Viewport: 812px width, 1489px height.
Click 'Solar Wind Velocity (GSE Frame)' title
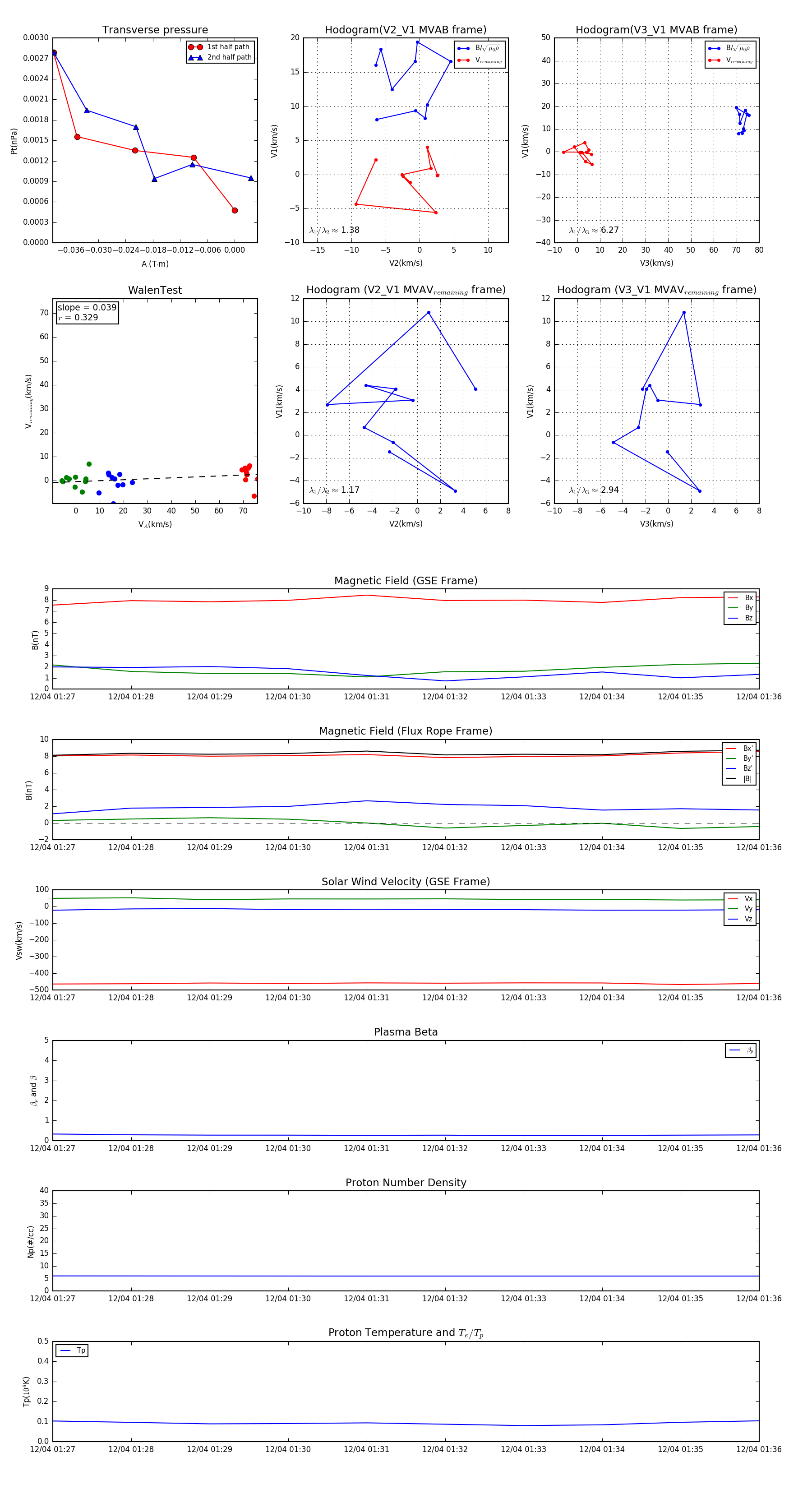(406, 882)
